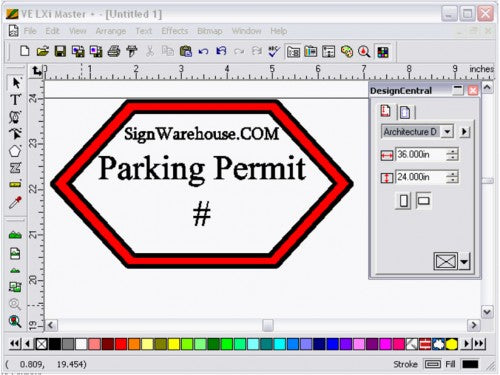Cut selection with scissors icon
This screenshot has width=500, height=375.
150,51
